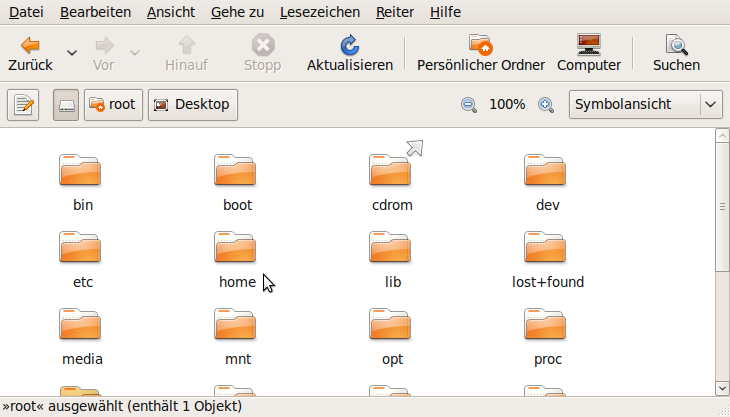Open the Symbolansicht view dropdown

645,105
